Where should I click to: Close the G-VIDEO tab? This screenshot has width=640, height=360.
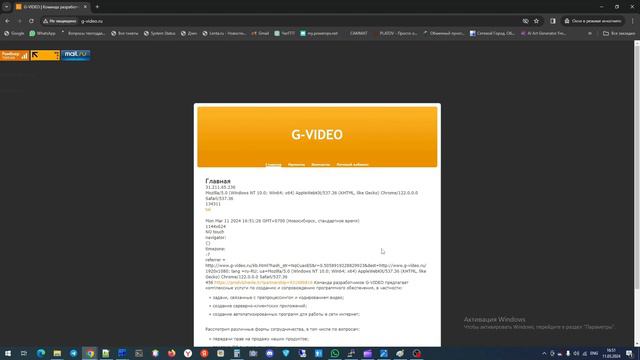pyautogui.click(x=85, y=7)
